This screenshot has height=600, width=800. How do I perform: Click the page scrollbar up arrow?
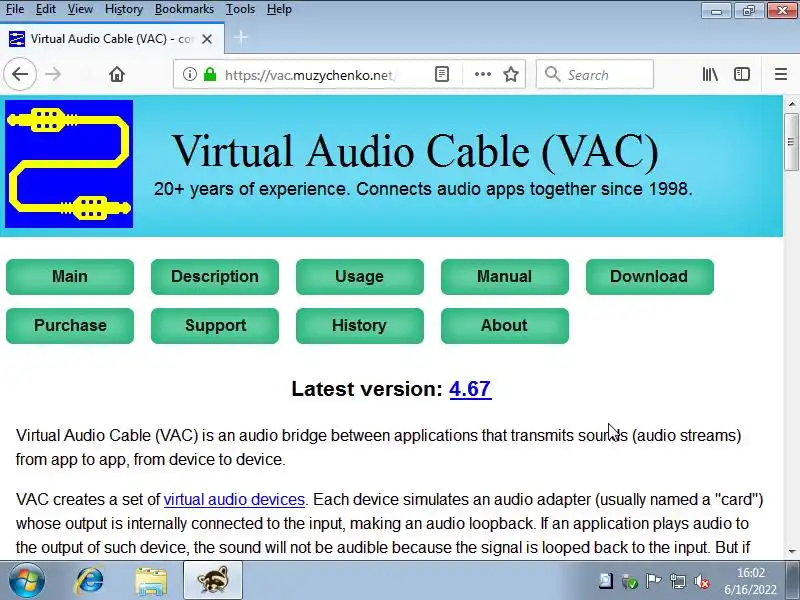(x=791, y=104)
